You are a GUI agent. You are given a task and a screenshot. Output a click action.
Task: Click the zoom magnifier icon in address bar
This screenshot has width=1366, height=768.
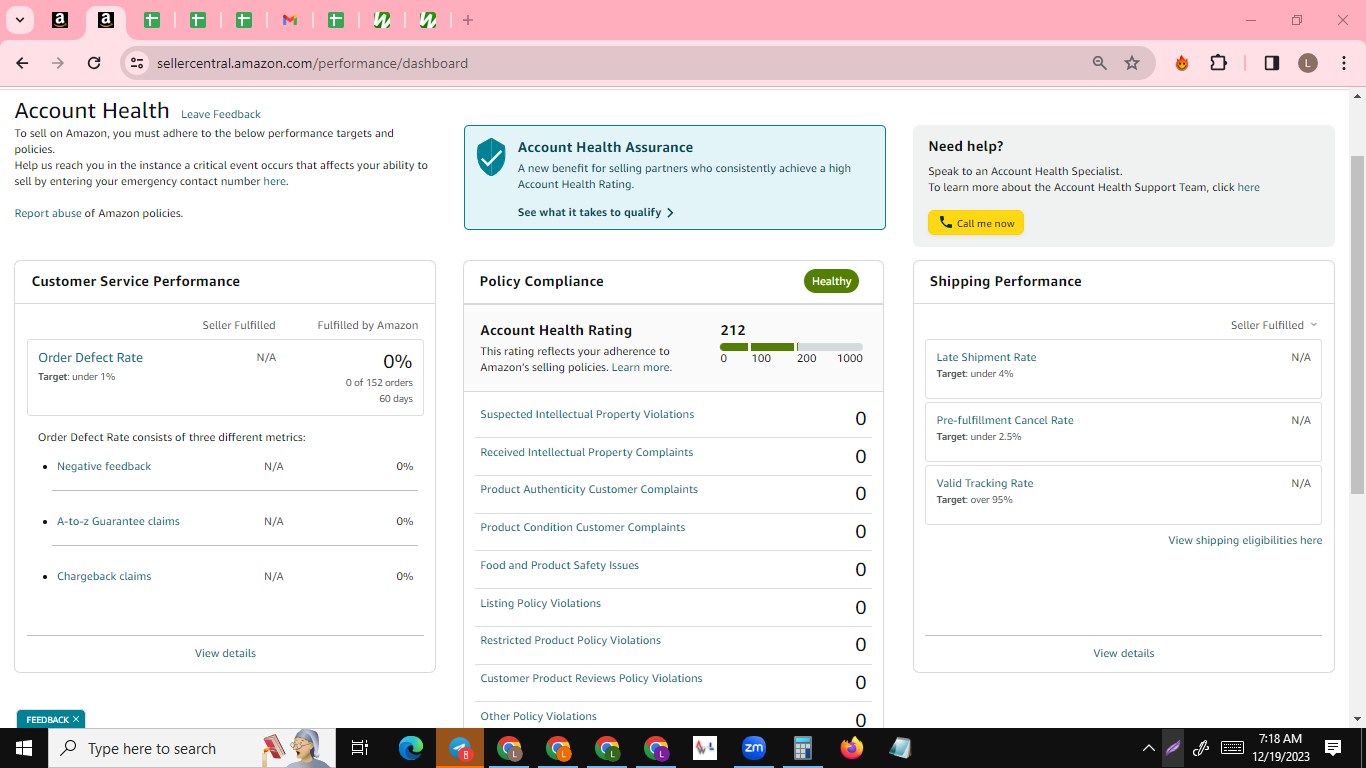[1100, 63]
